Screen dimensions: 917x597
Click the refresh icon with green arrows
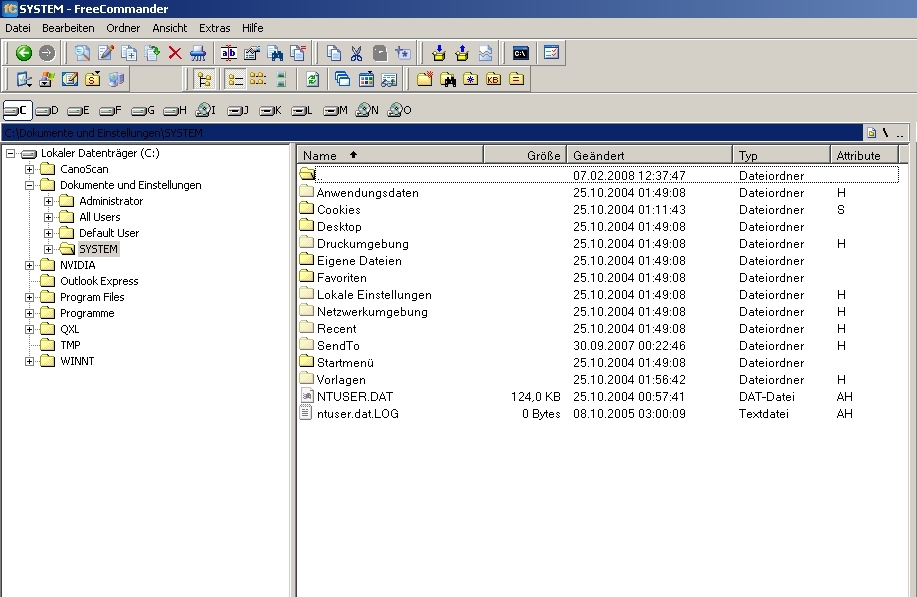[x=312, y=80]
